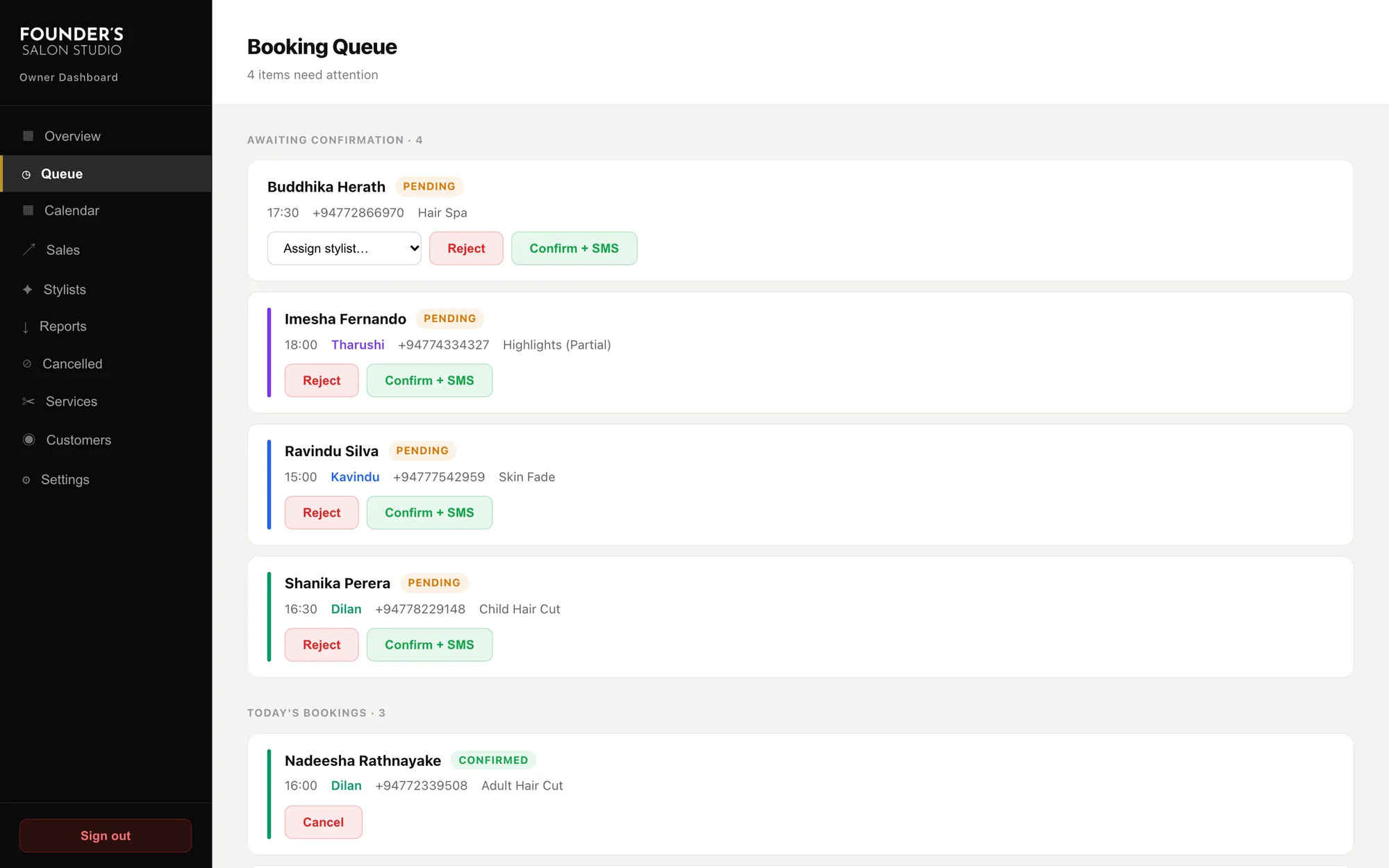Click the Overview grid icon in sidebar
The height and width of the screenshot is (868, 1389).
click(x=28, y=136)
